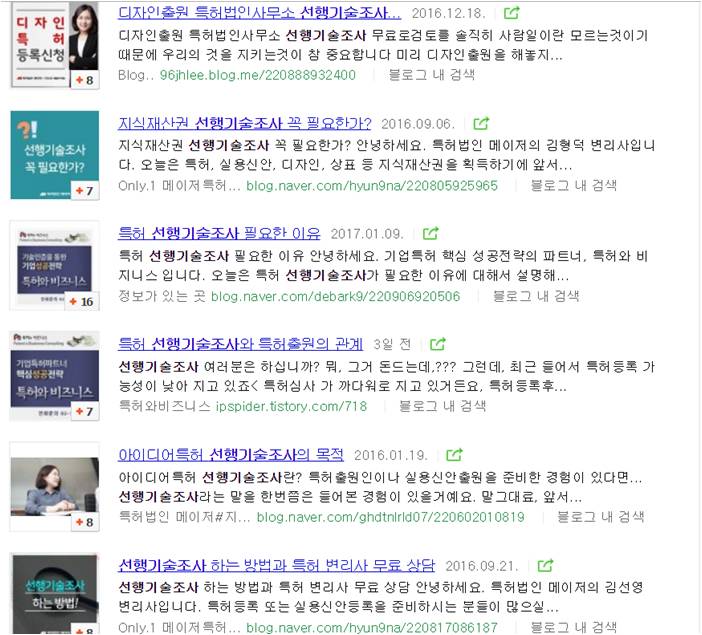
Task: Open 아이디어특허 선행기술조사의 목적 link
Action: 231,455
